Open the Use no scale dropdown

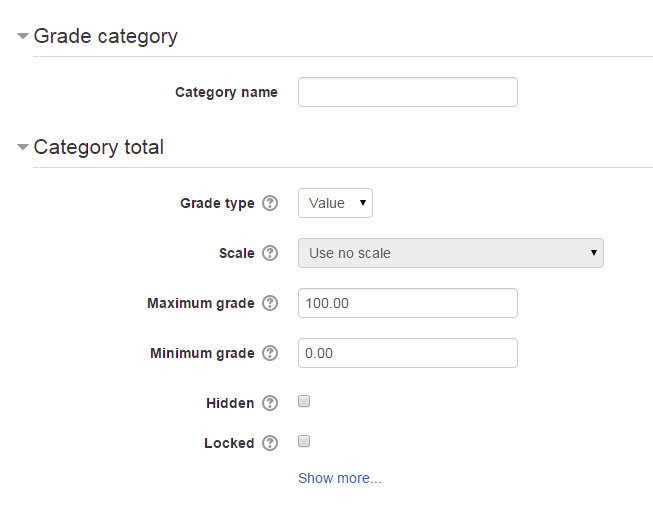[451, 253]
